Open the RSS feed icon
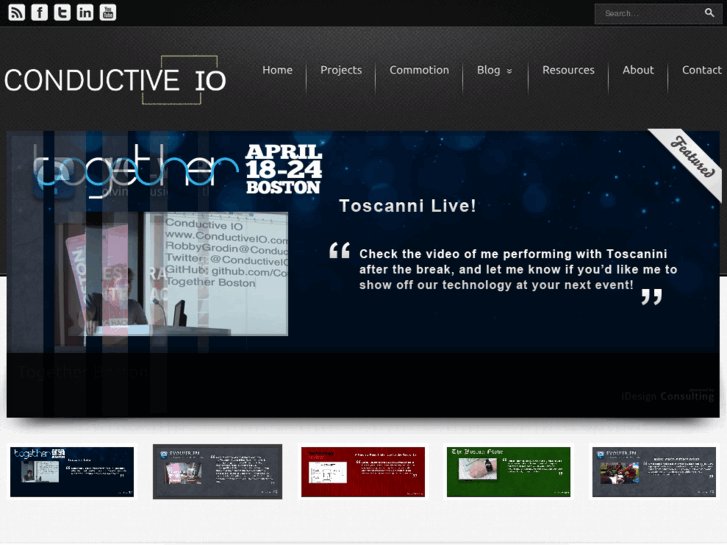 (x=17, y=13)
